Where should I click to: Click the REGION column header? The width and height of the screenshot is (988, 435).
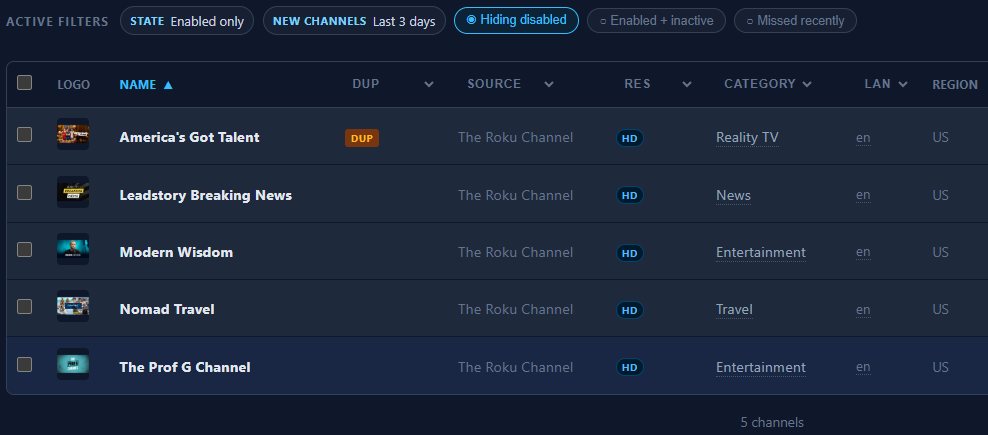pyautogui.click(x=955, y=84)
